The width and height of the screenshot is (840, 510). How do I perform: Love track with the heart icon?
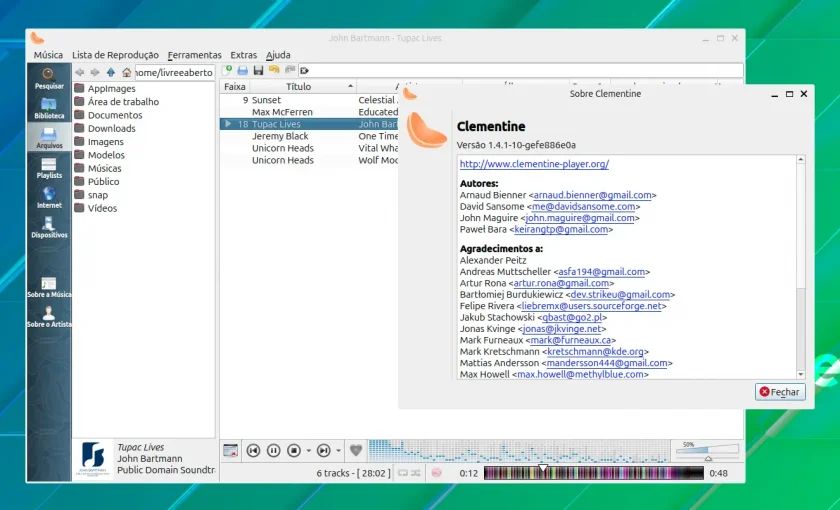tap(356, 451)
